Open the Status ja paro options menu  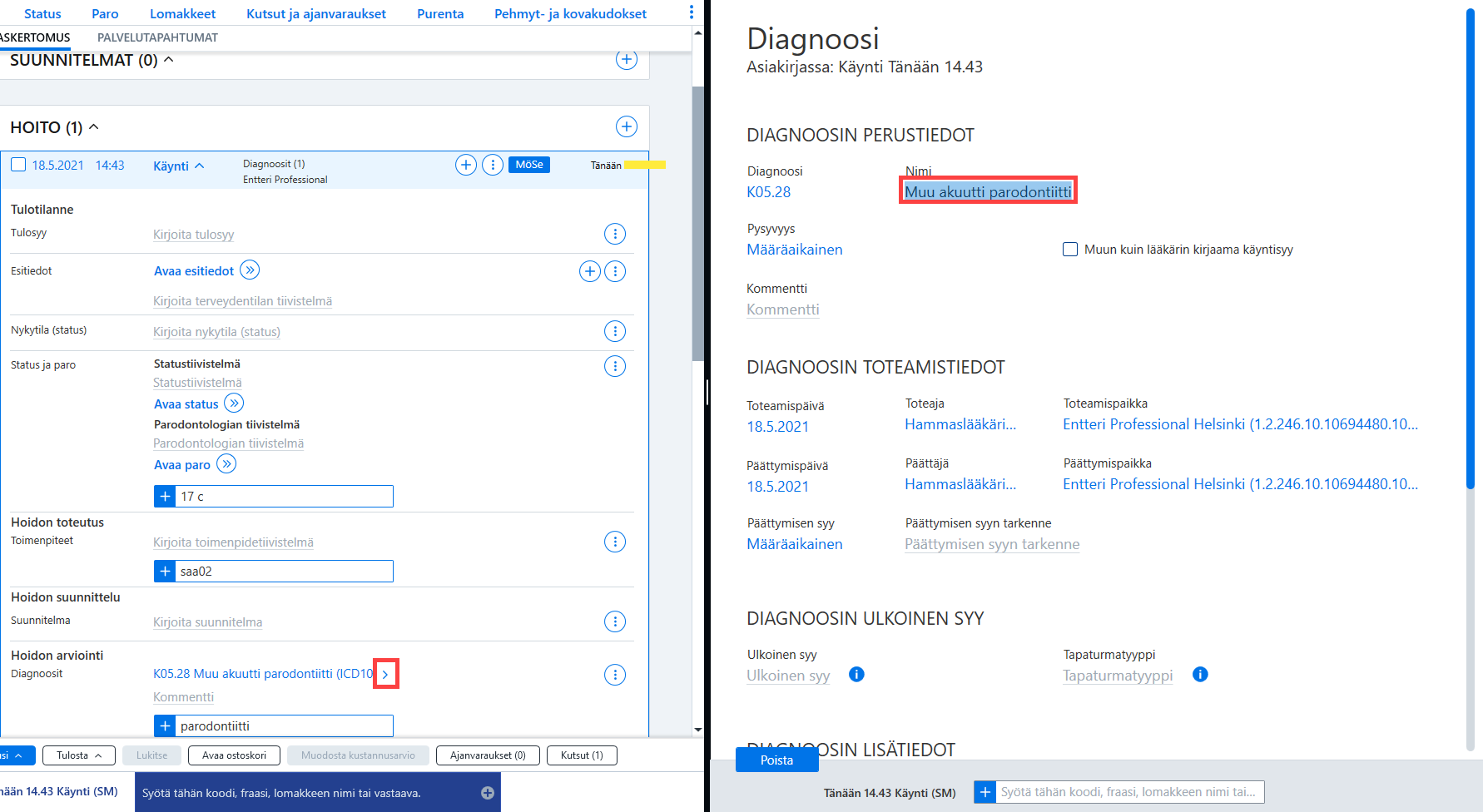point(615,366)
